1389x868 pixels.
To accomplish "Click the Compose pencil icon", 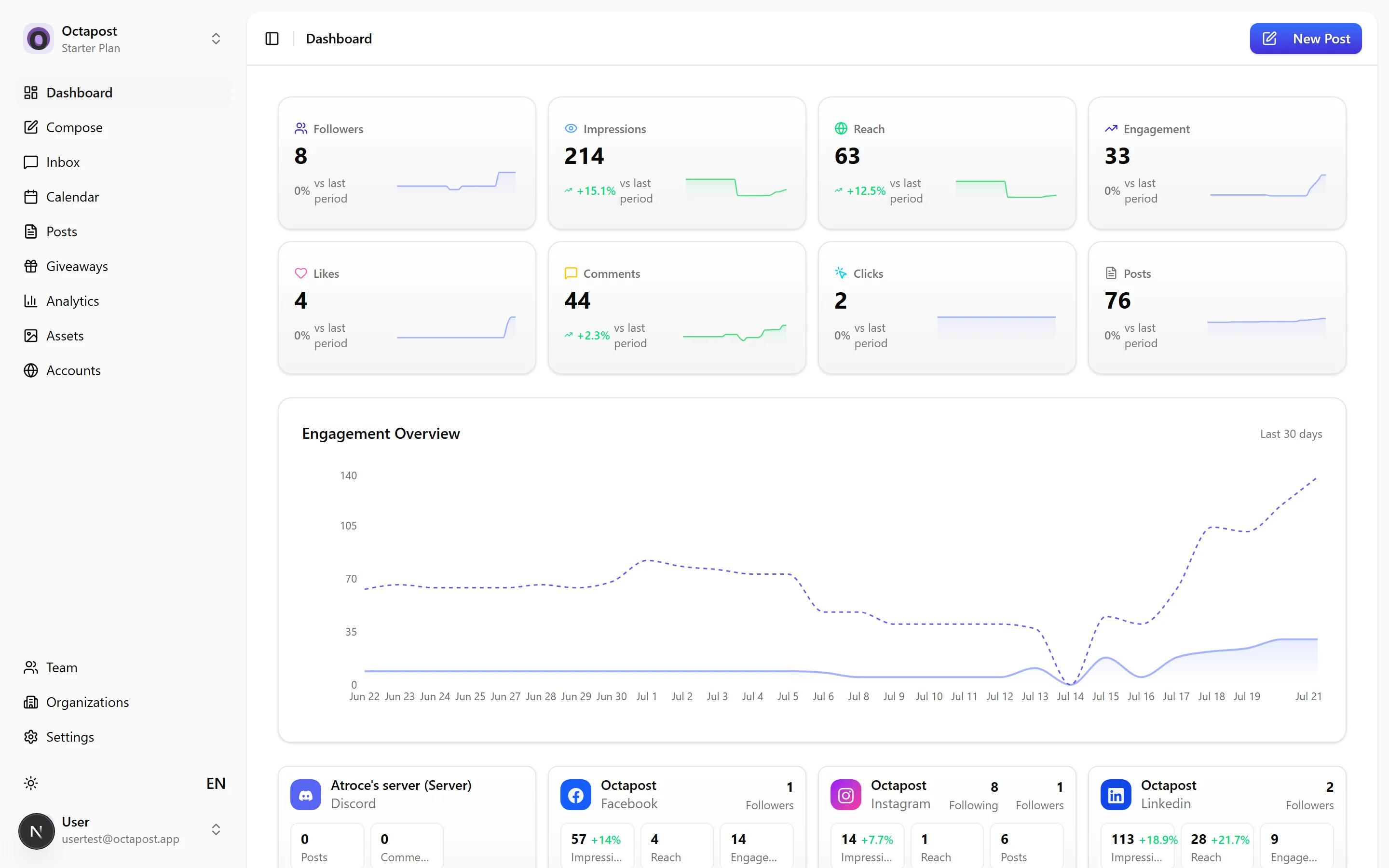I will click(31, 127).
